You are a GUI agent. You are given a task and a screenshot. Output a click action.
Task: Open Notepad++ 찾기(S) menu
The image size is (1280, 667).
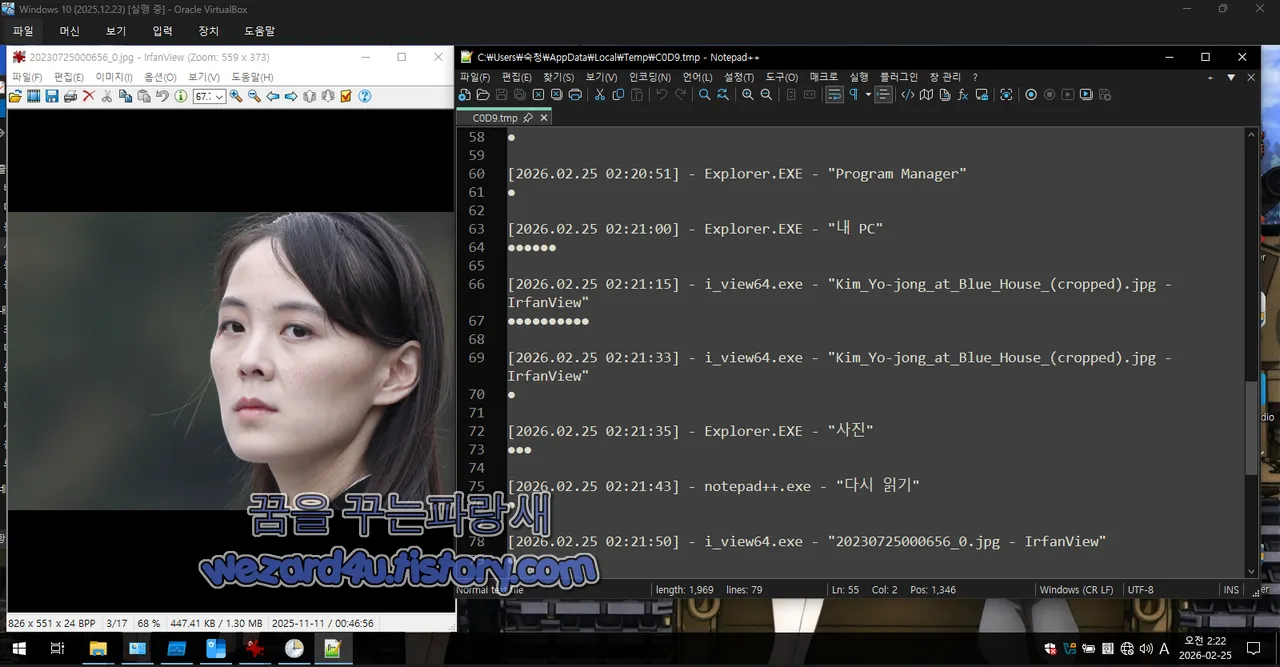pos(559,77)
